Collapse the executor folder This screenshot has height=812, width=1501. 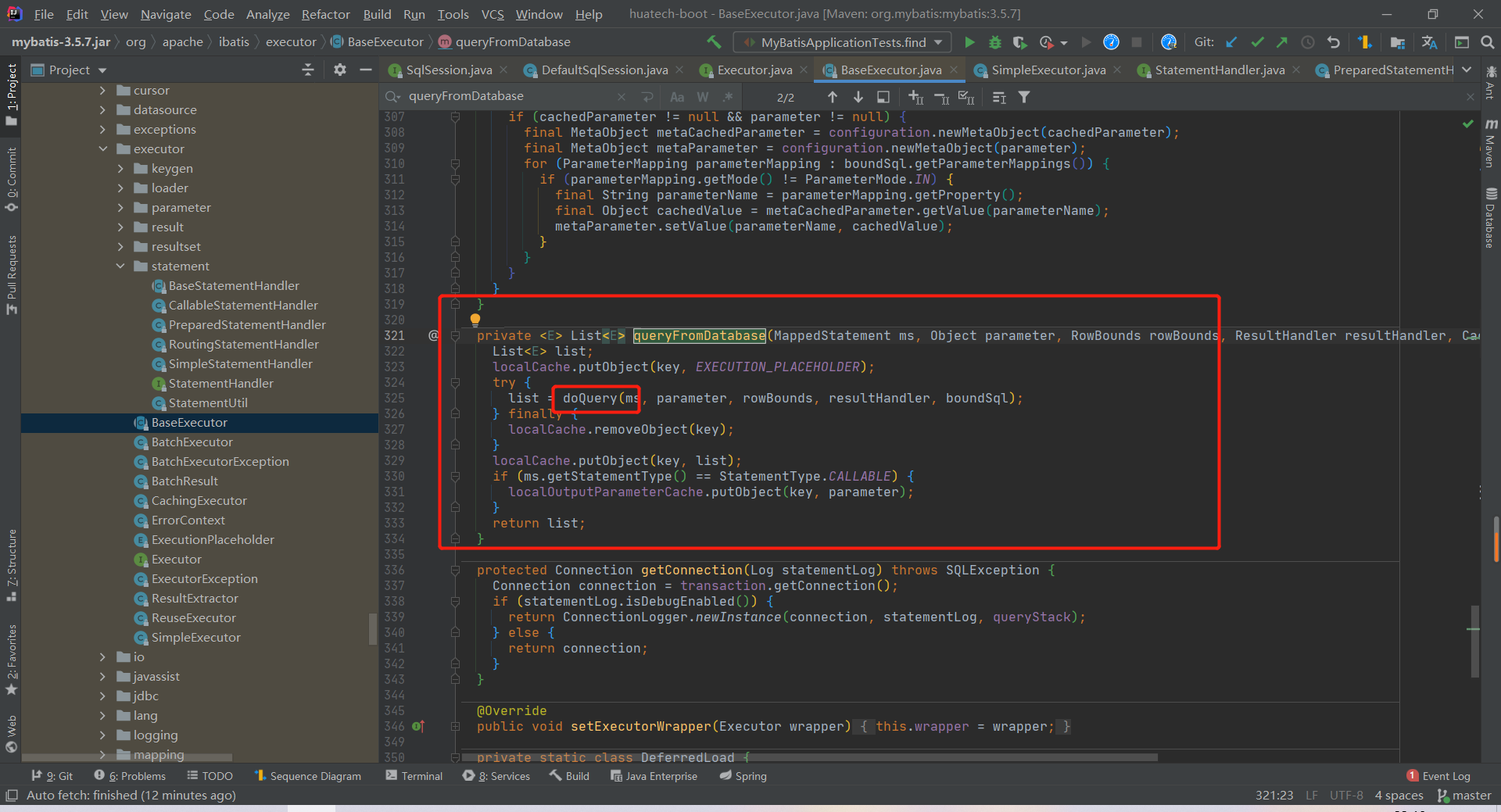(102, 148)
